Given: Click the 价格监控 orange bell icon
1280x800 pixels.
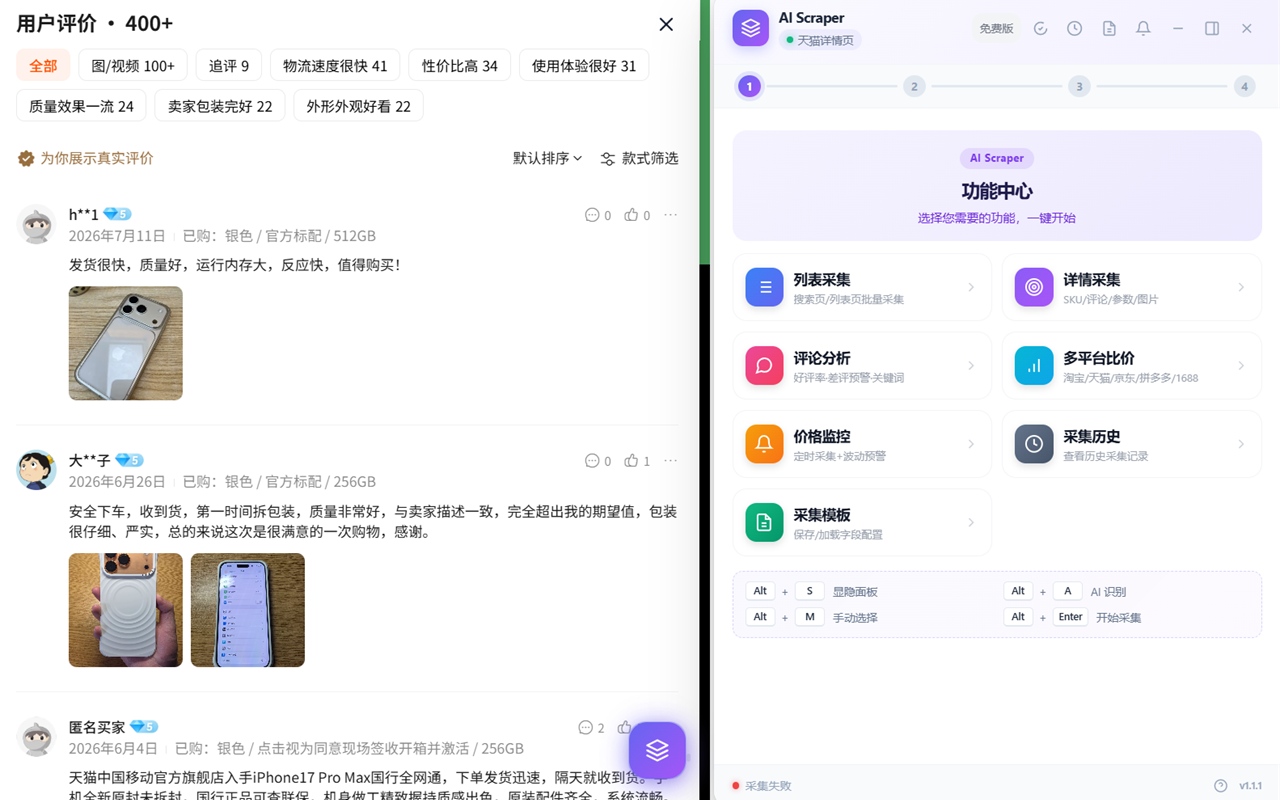Looking at the screenshot, I should (765, 444).
